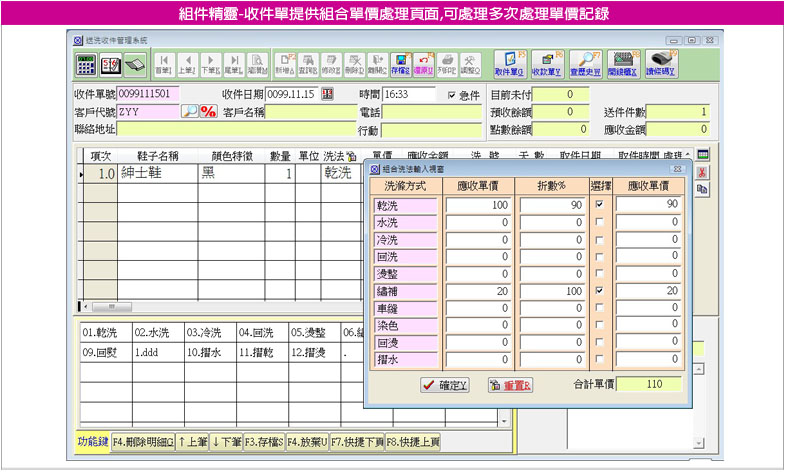Click the 乾洗 應收單價 input field
The width and height of the screenshot is (786, 475).
tap(480, 204)
